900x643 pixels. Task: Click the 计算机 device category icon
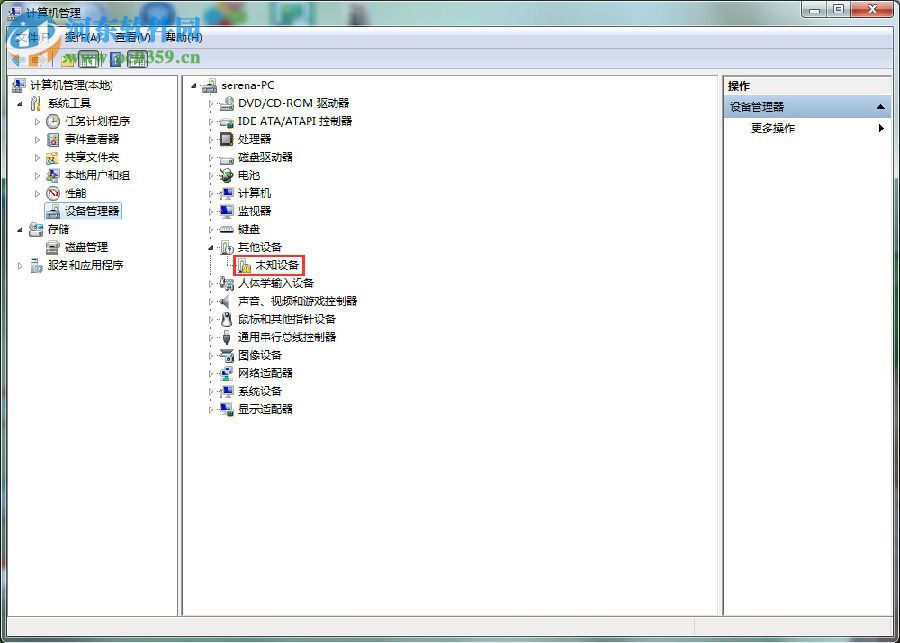pyautogui.click(x=227, y=193)
